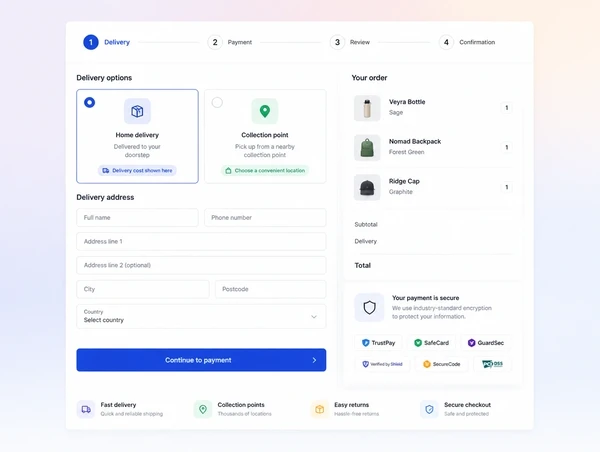Click the 'Forest Green' variant text
600x452 pixels.
406,152
